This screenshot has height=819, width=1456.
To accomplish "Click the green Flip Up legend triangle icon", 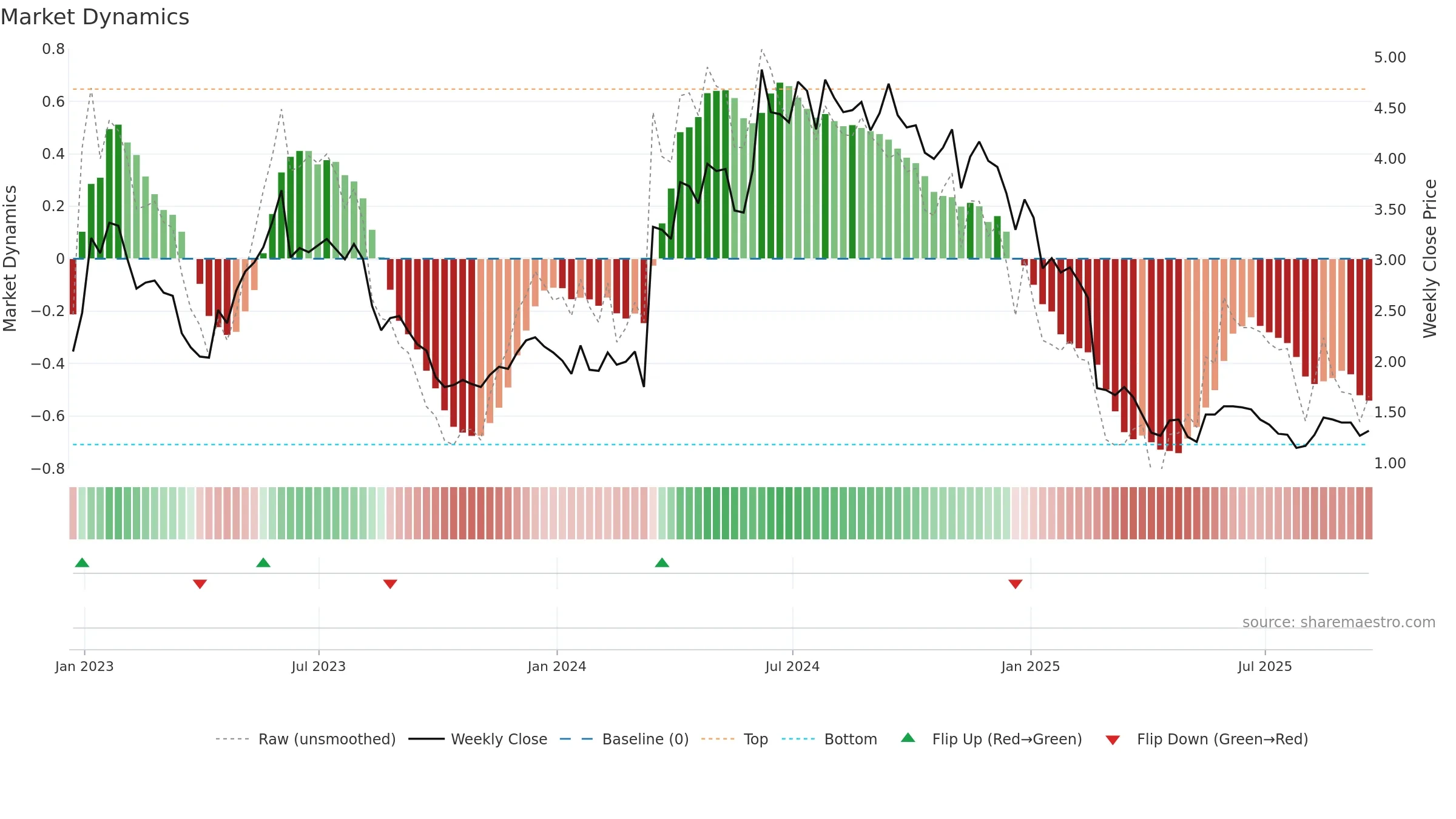I will click(x=908, y=738).
